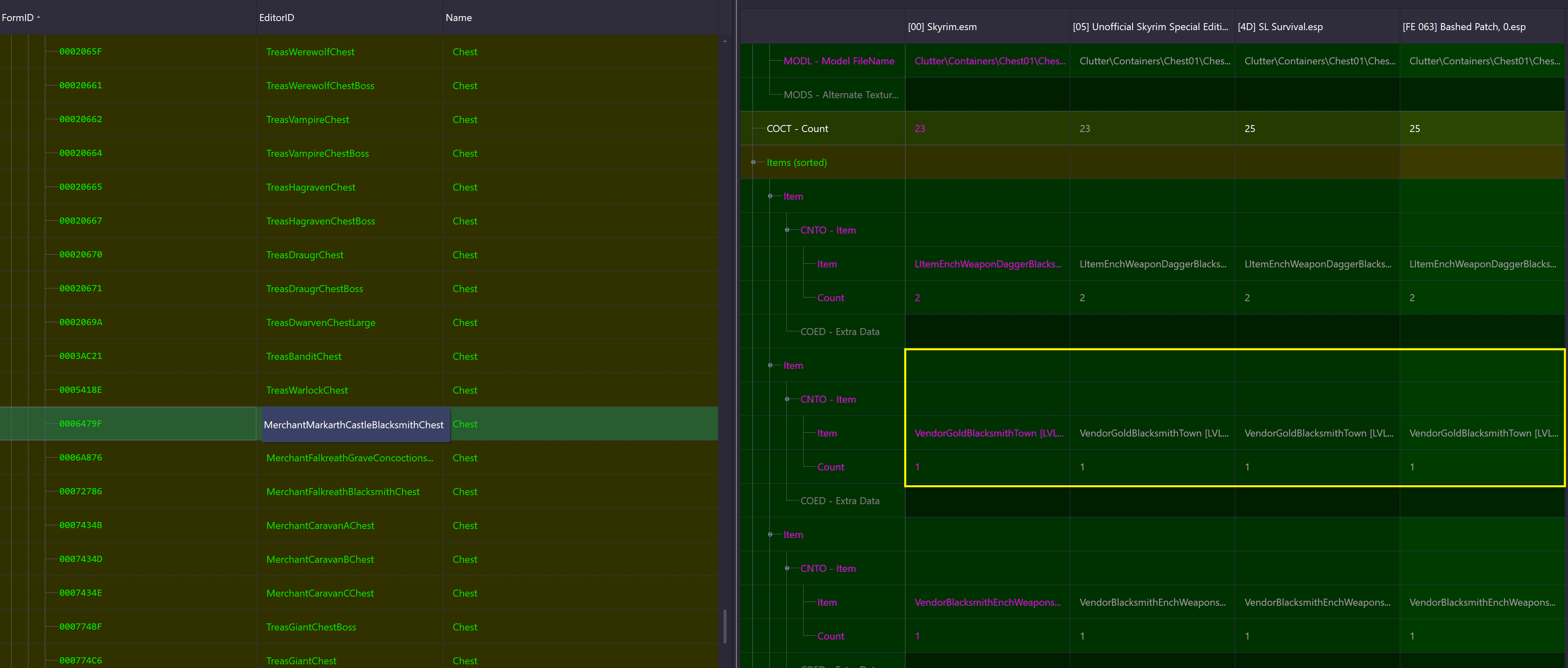Select the [00] Skyrim.esm column header

(x=943, y=27)
